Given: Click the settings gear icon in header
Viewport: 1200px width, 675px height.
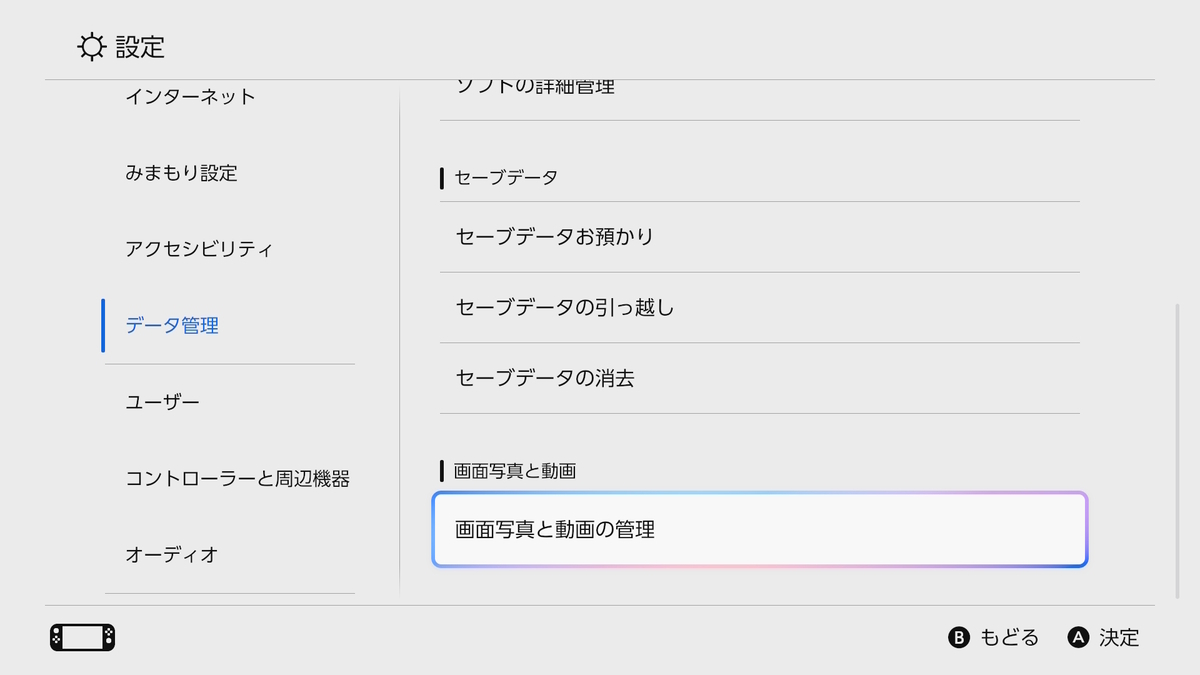Looking at the screenshot, I should [x=92, y=46].
